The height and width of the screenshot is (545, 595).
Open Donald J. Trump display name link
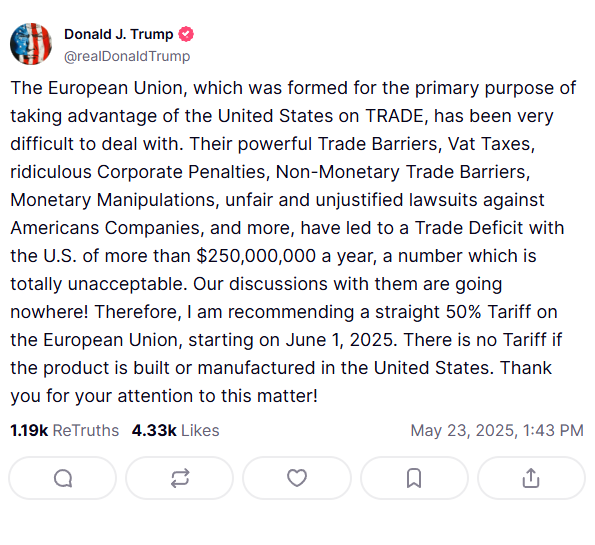point(118,34)
